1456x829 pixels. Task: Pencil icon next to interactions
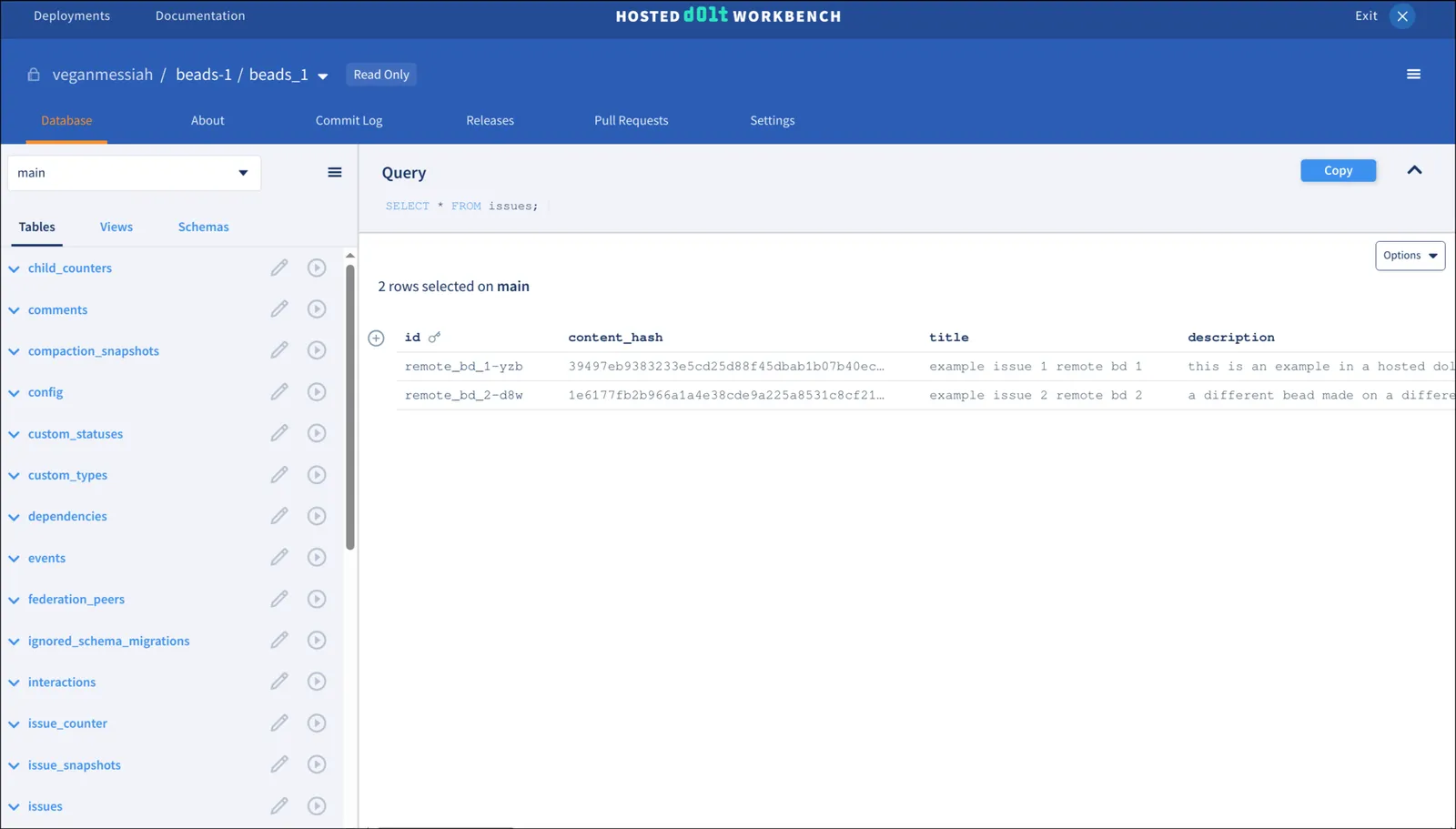(279, 682)
